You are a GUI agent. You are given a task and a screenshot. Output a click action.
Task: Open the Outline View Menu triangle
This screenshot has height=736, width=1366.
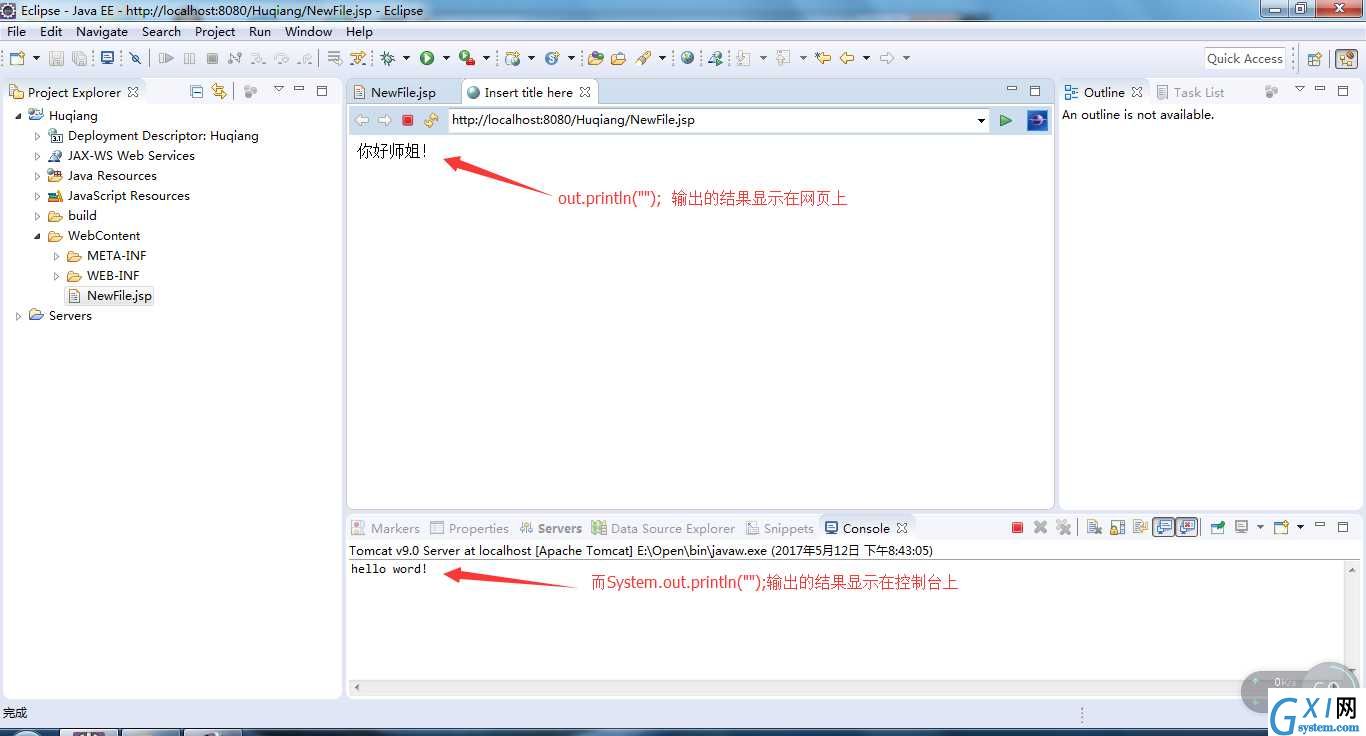pos(1300,90)
